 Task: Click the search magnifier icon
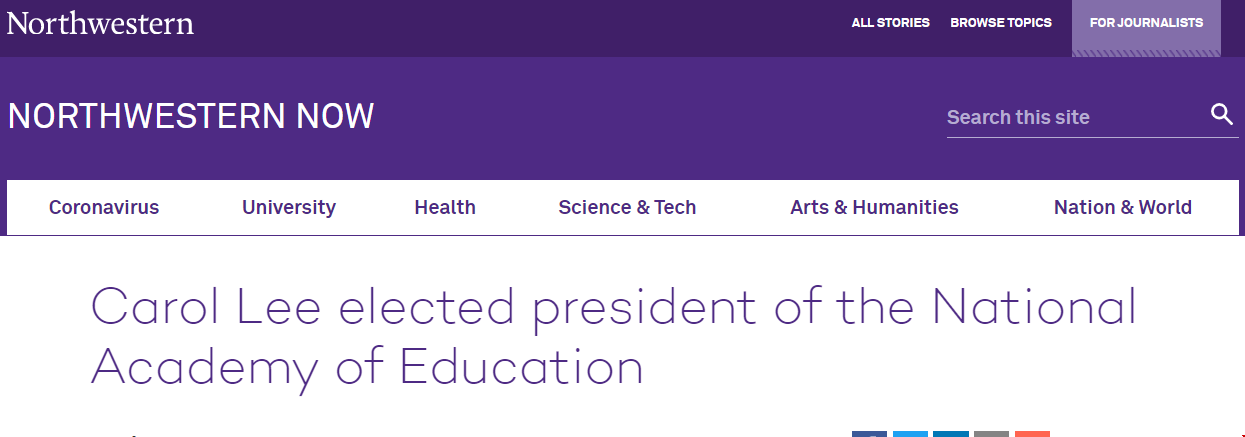click(1222, 114)
